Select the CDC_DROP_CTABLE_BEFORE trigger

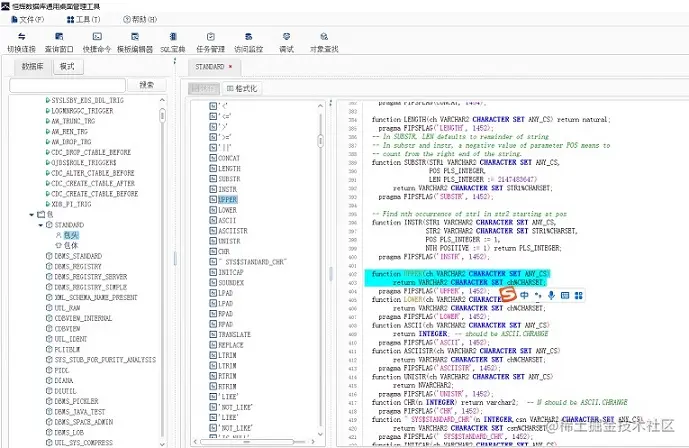[x=91, y=152]
